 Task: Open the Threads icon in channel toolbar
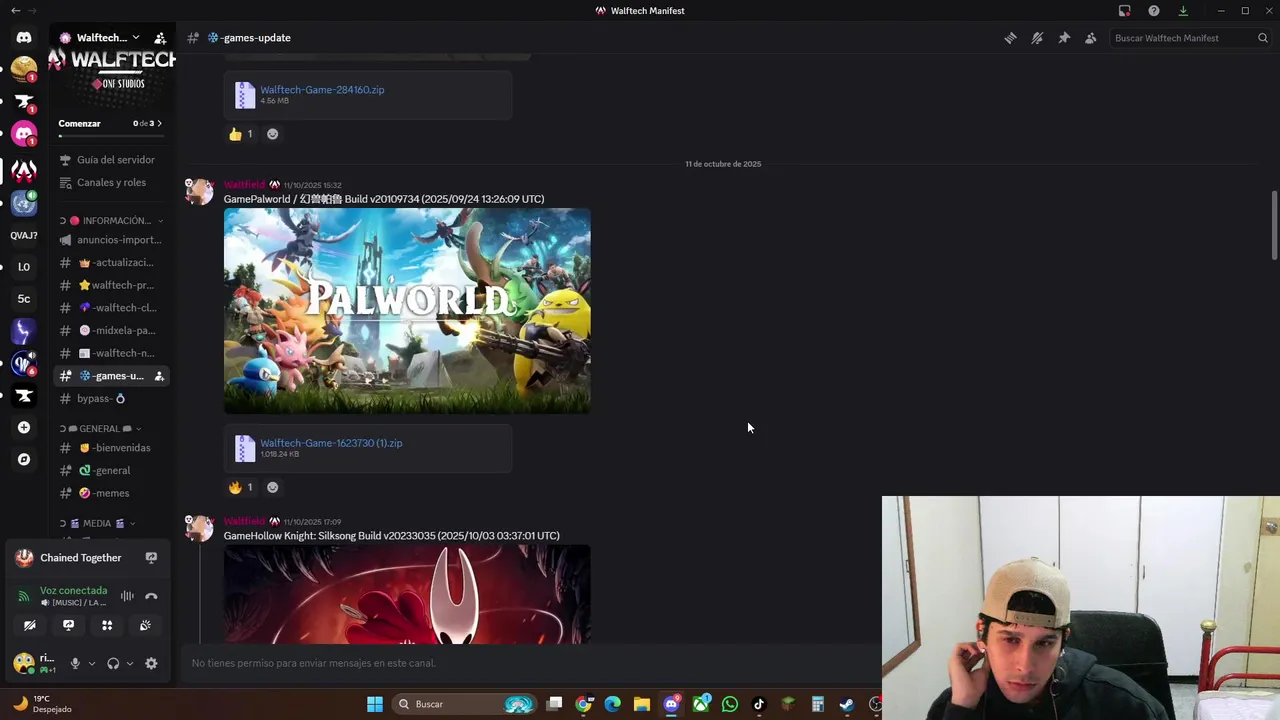[x=1010, y=38]
